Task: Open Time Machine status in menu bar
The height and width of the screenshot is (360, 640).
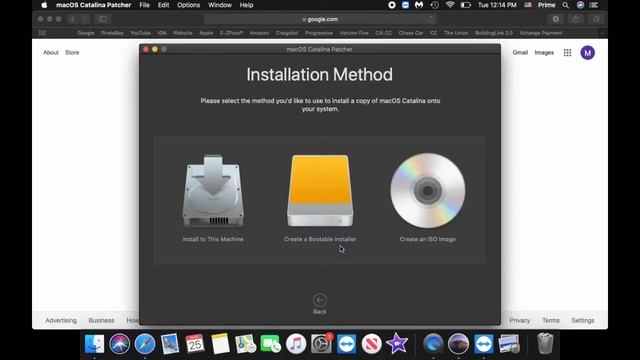Action: click(x=434, y=5)
